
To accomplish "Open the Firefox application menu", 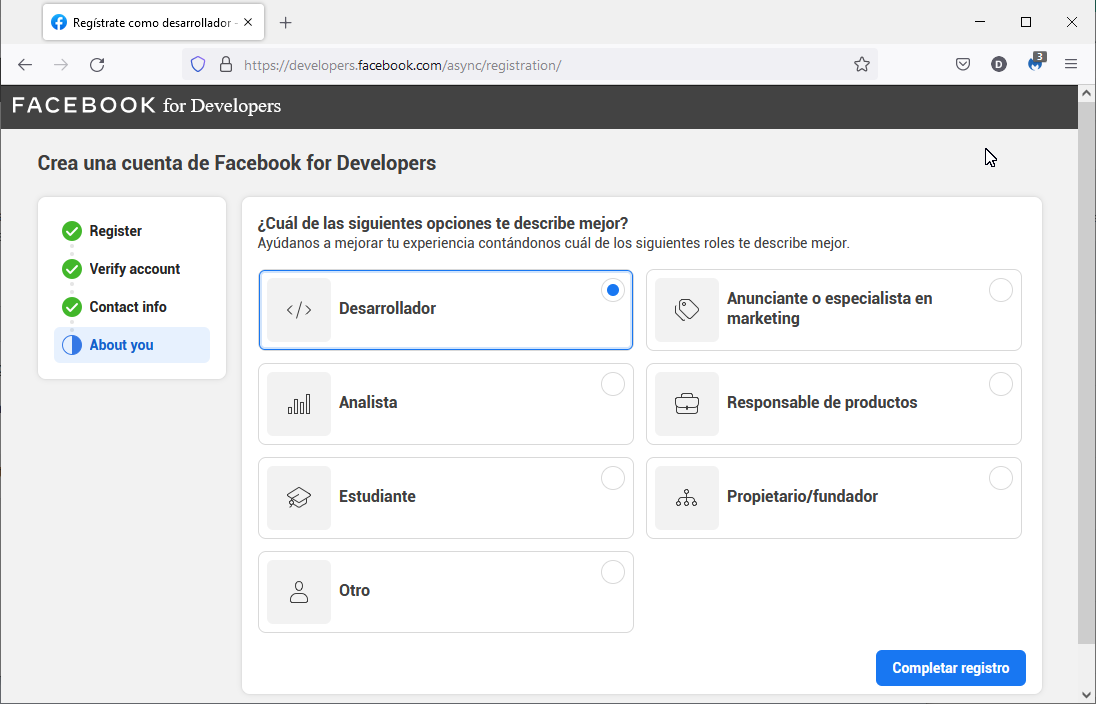I will click(x=1071, y=65).
